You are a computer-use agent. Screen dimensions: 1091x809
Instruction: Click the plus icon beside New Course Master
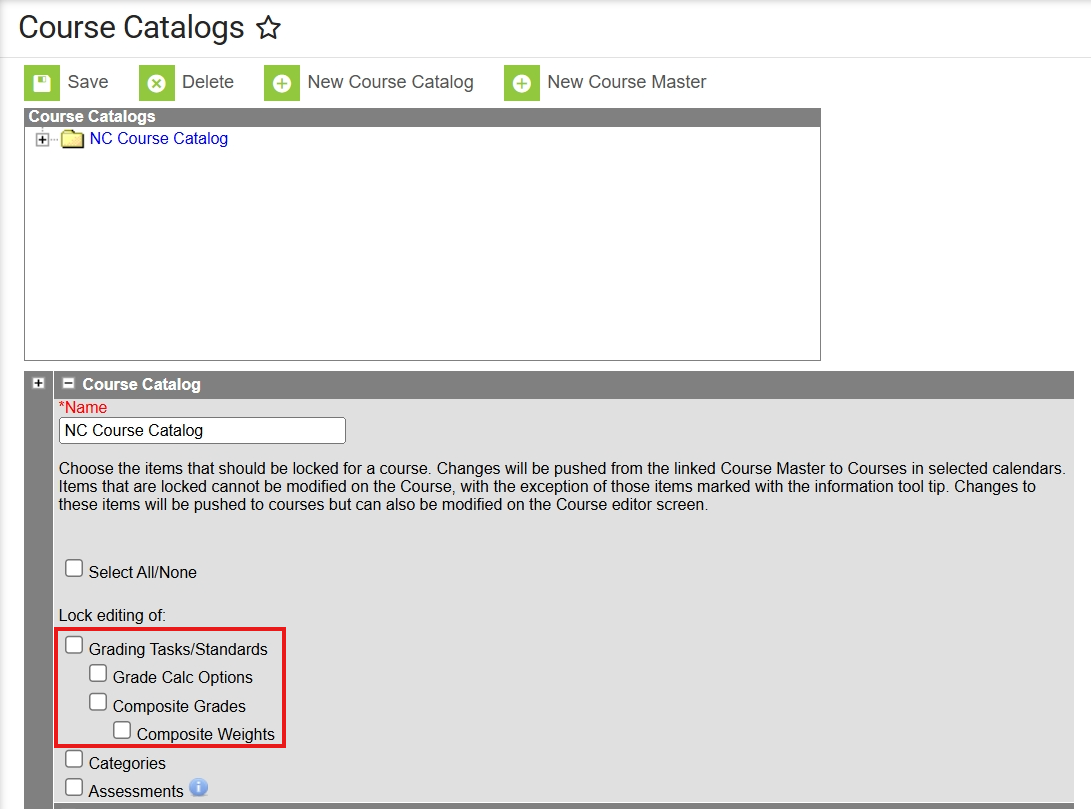coord(521,83)
